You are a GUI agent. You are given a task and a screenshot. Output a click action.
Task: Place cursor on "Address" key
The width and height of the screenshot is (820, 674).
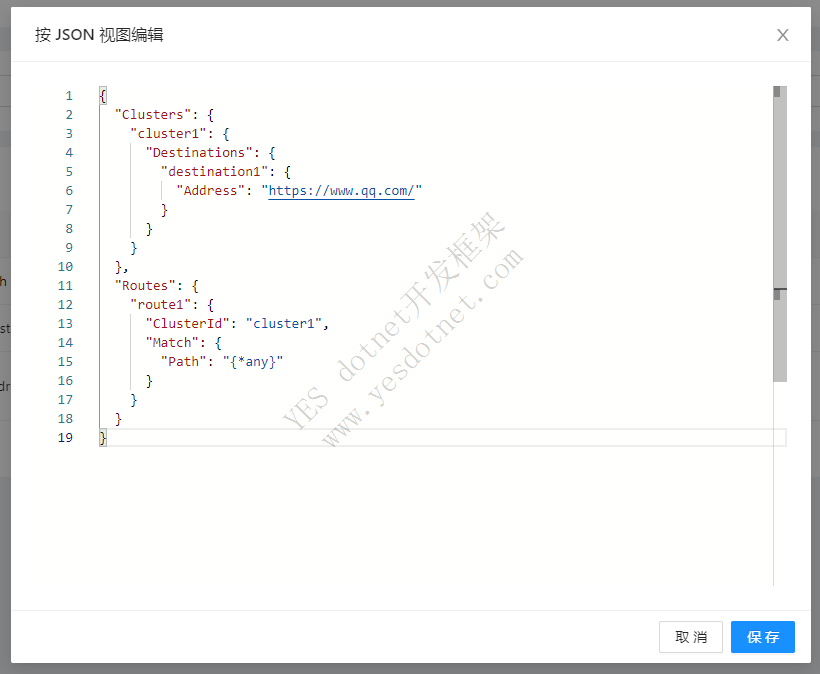pos(210,191)
